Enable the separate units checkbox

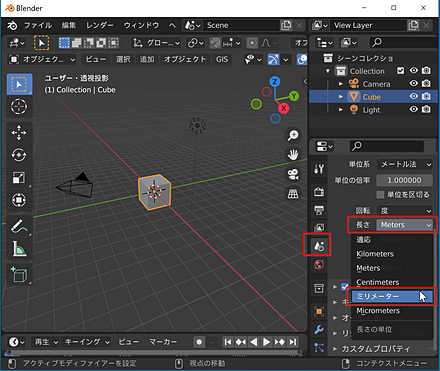pos(380,195)
